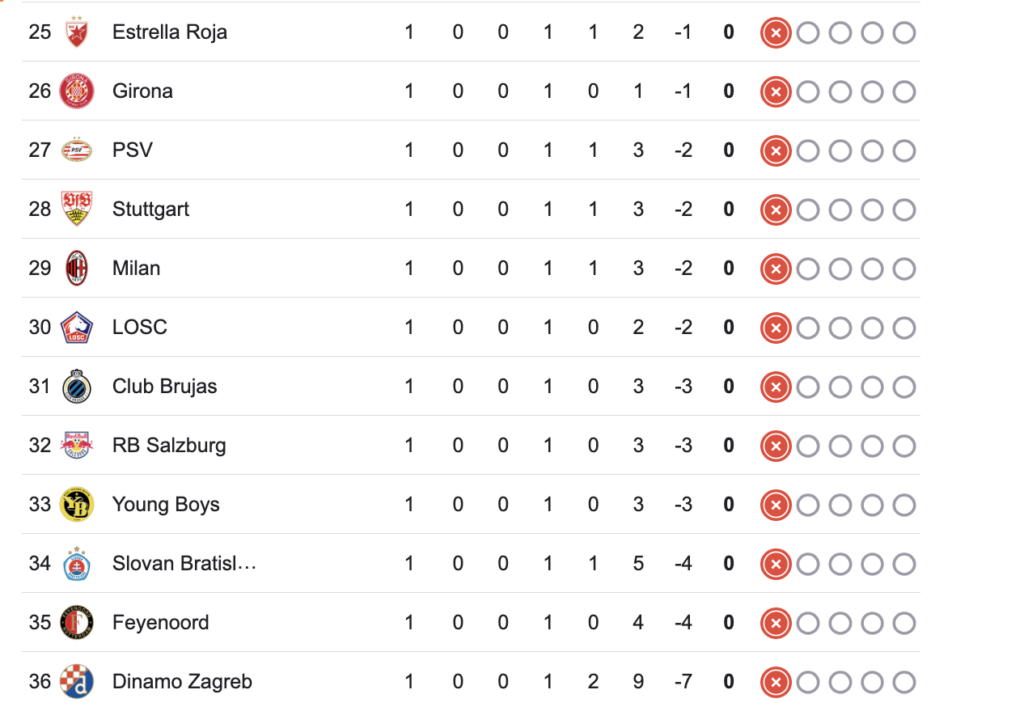Click the LOSC club logo

pyautogui.click(x=76, y=327)
